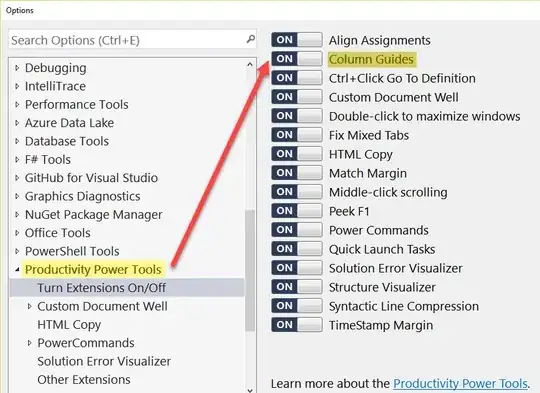Select the Productivity Power Tools category
Screen dimensions: 540x393
[93, 269]
